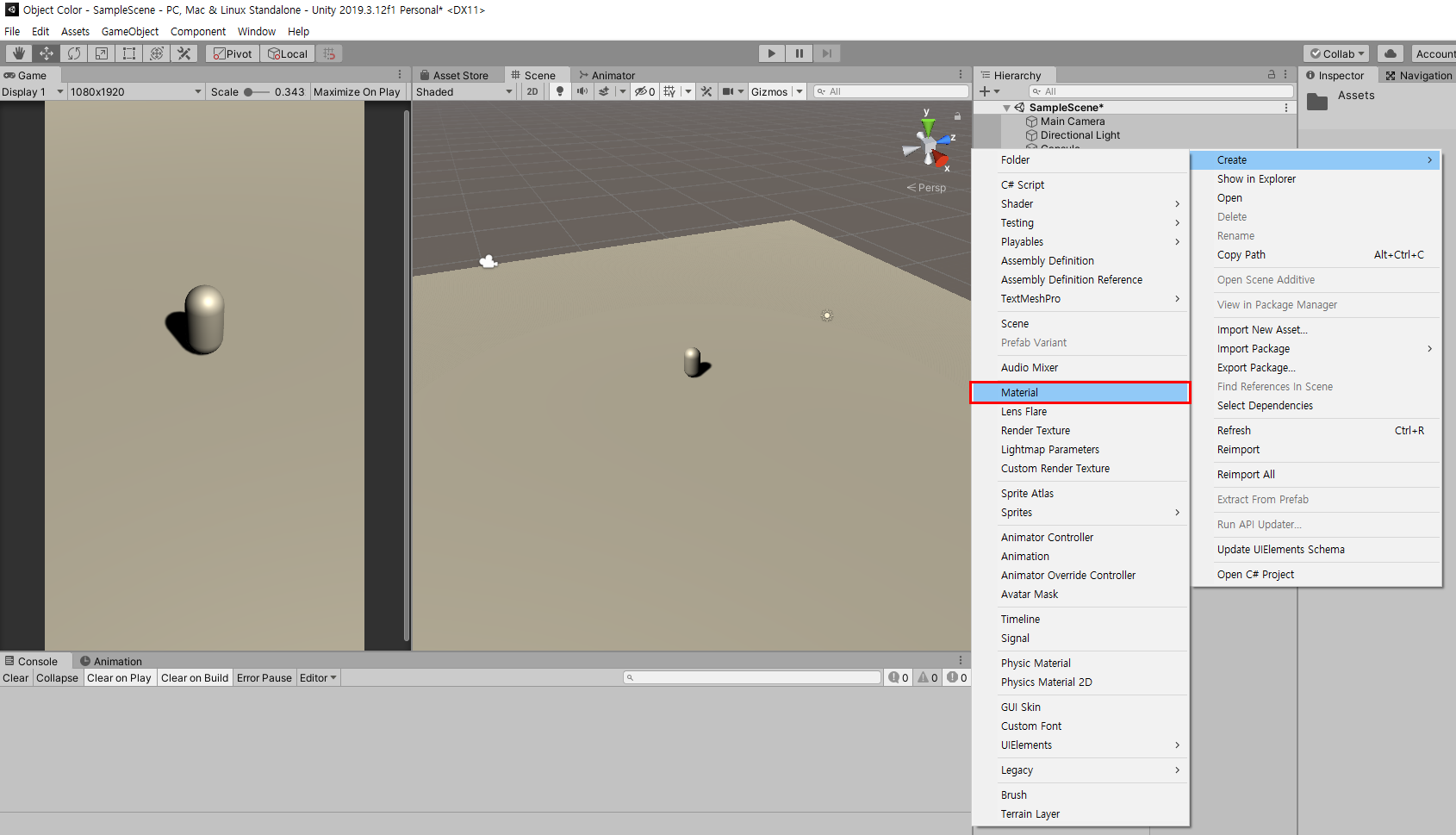The height and width of the screenshot is (835, 1456).
Task: Select Directional Light in Hierarchy
Action: coord(1080,135)
